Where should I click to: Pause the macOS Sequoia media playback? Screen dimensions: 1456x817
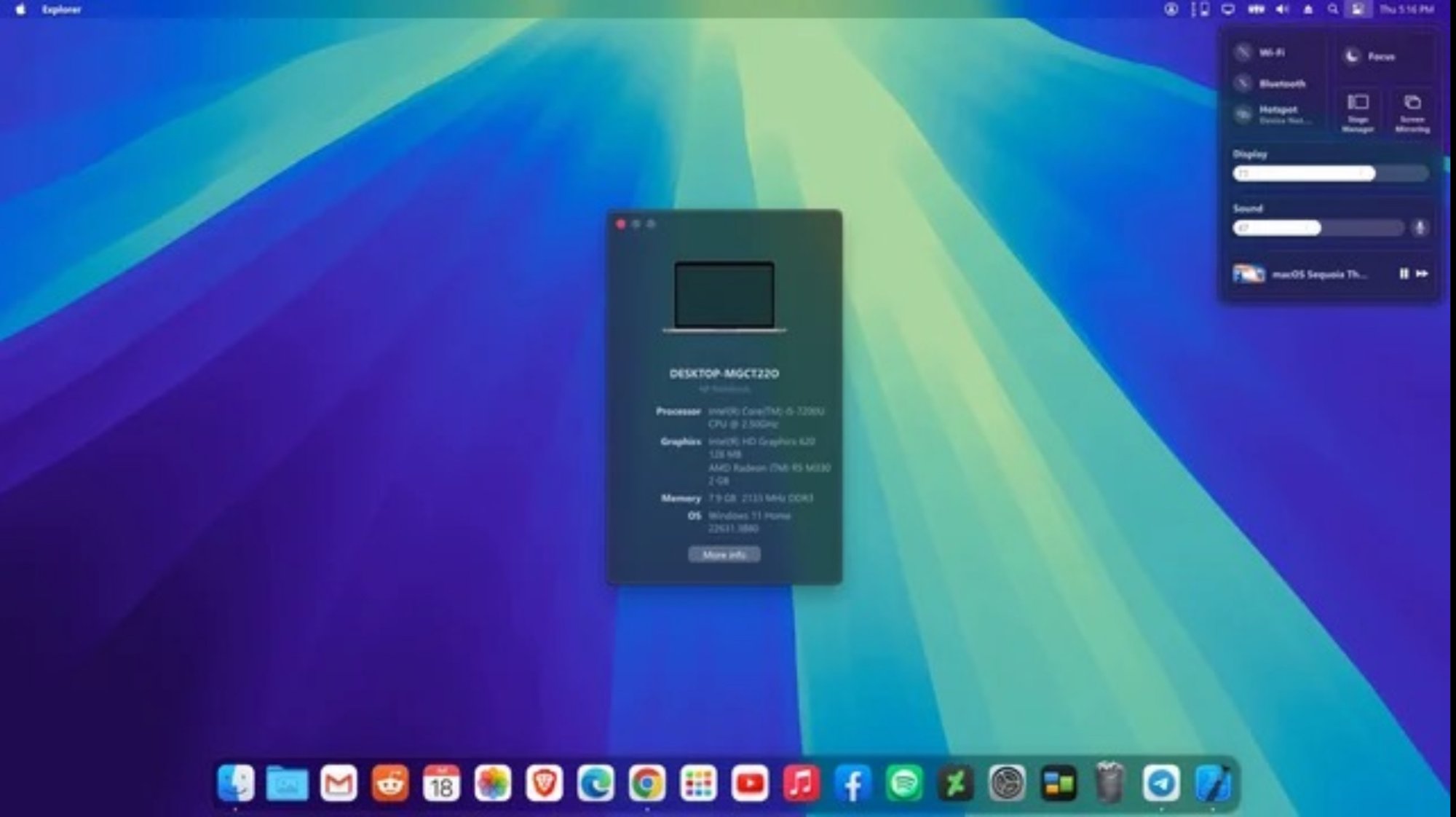click(x=1404, y=274)
